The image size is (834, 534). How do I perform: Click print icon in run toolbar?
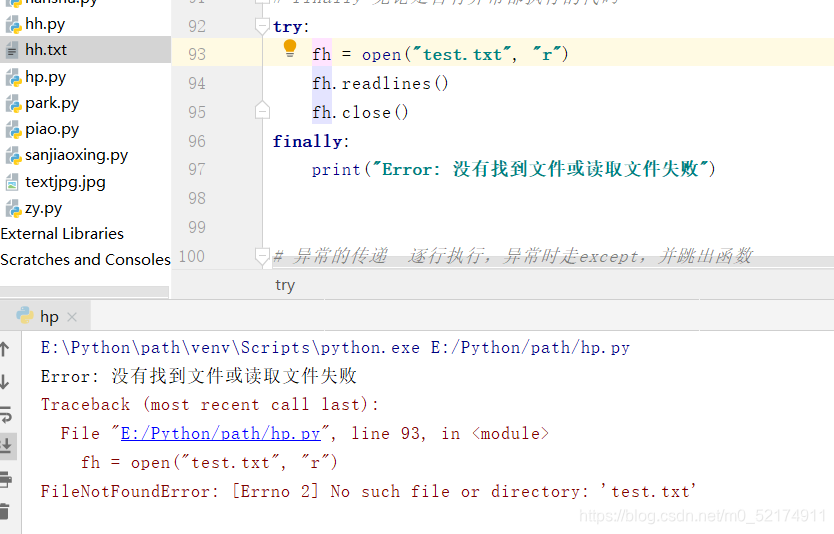[x=5, y=479]
